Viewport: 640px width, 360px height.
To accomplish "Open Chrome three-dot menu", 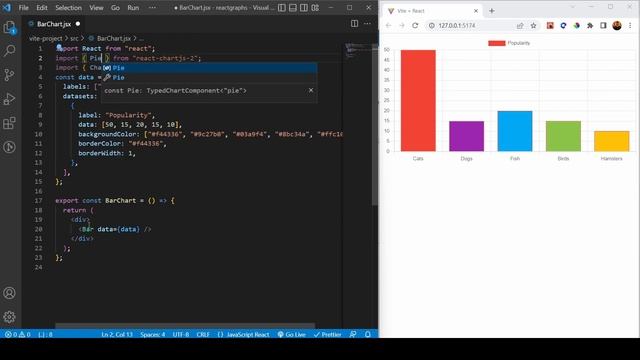I will [x=630, y=25].
